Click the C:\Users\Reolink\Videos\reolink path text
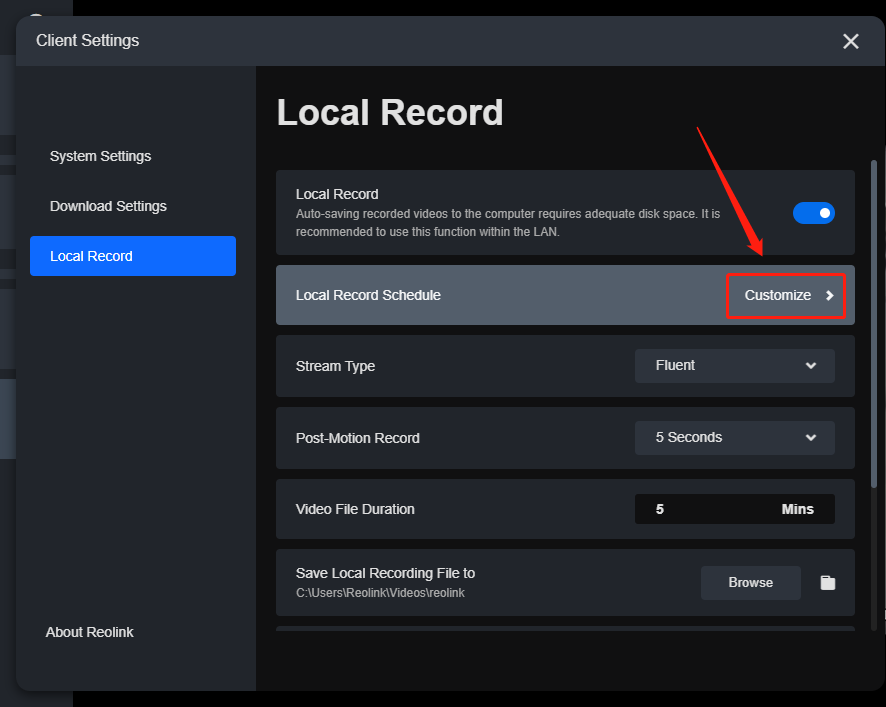886x707 pixels. [380, 593]
